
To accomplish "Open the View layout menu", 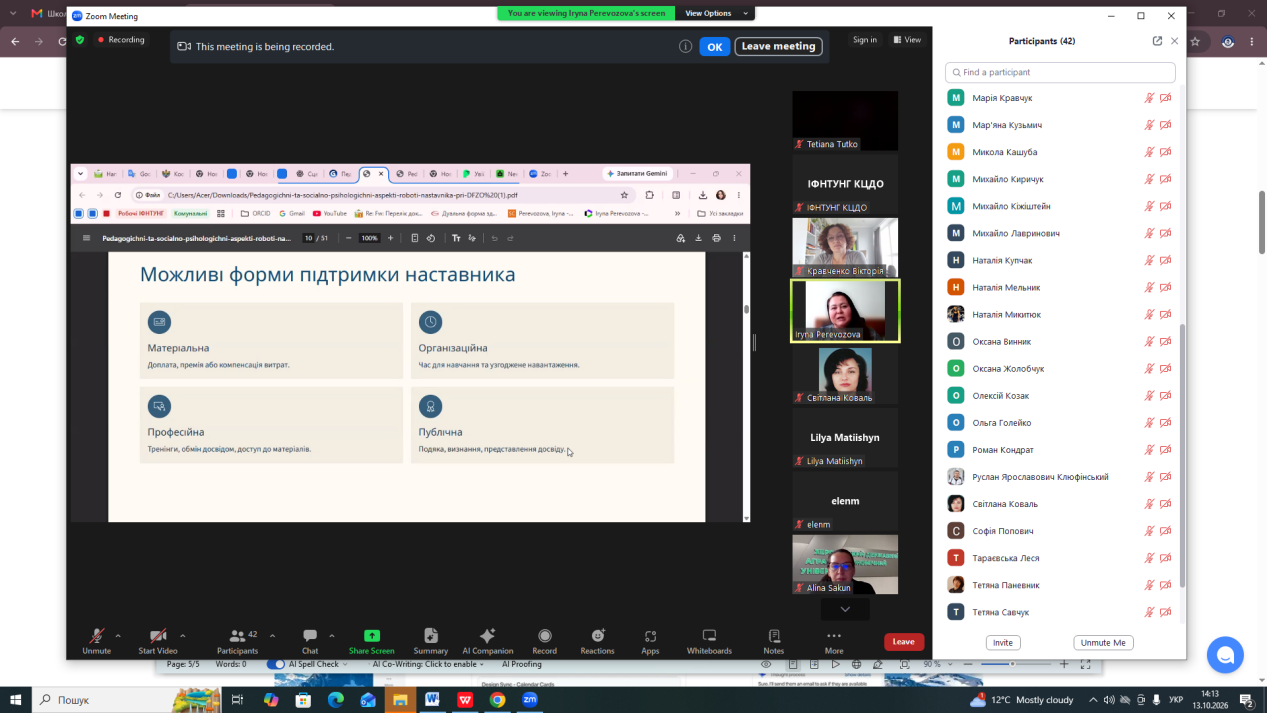I will click(907, 40).
